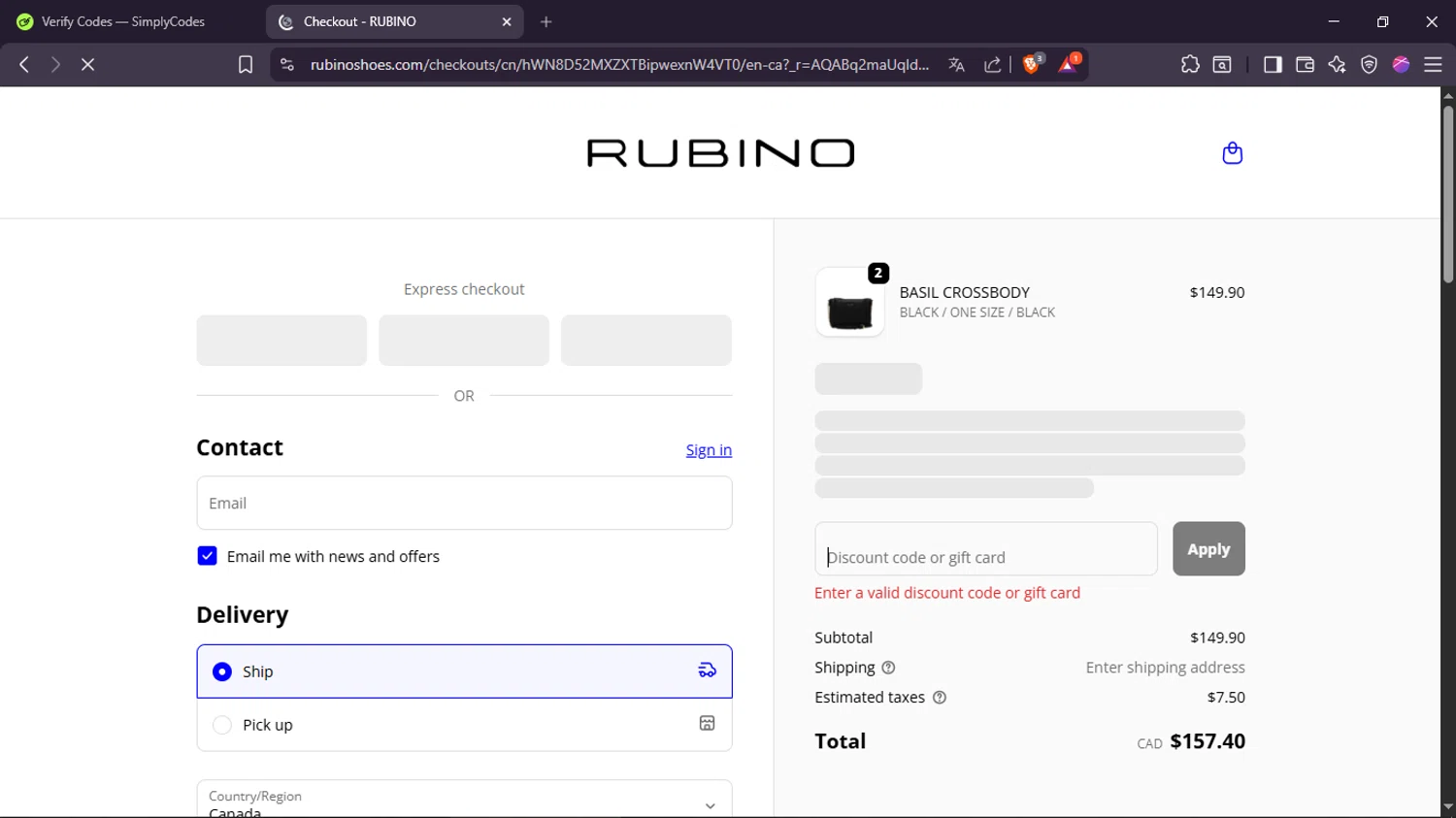Open Brave VPN shield icon

click(x=1369, y=64)
